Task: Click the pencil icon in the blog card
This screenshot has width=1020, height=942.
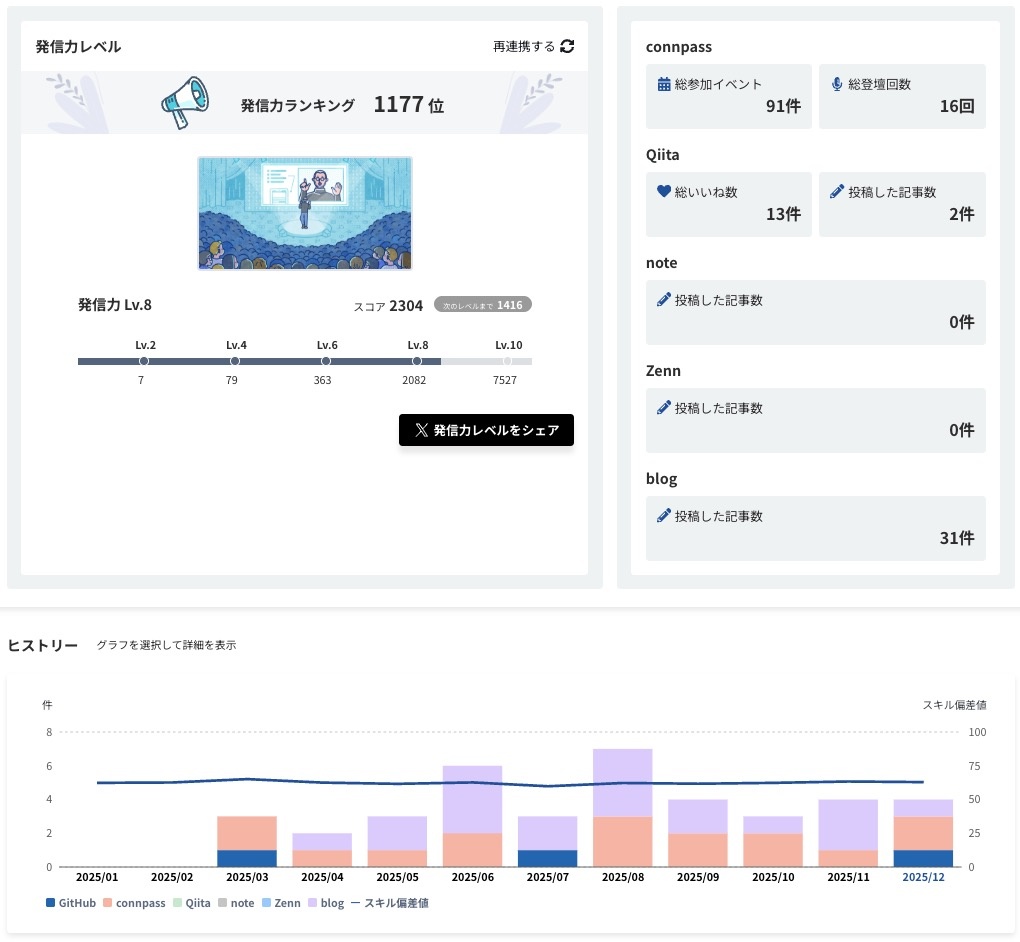Action: [x=664, y=516]
